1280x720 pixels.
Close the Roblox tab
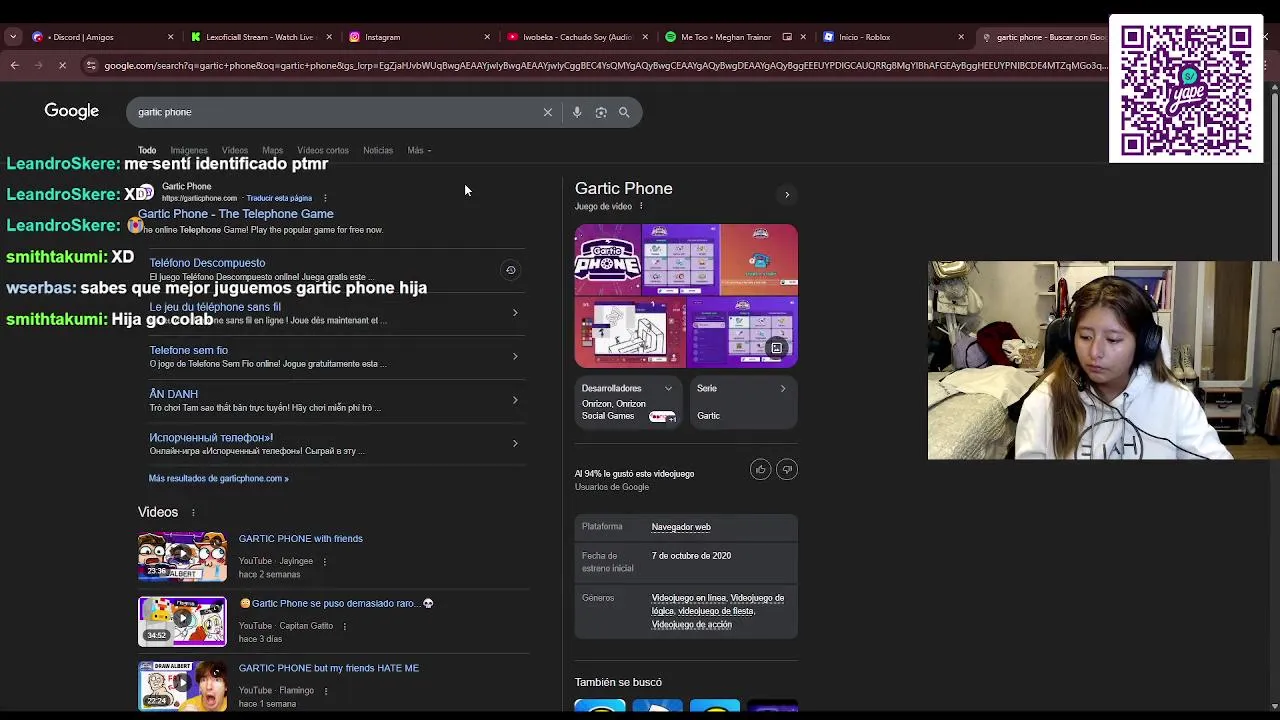[961, 37]
